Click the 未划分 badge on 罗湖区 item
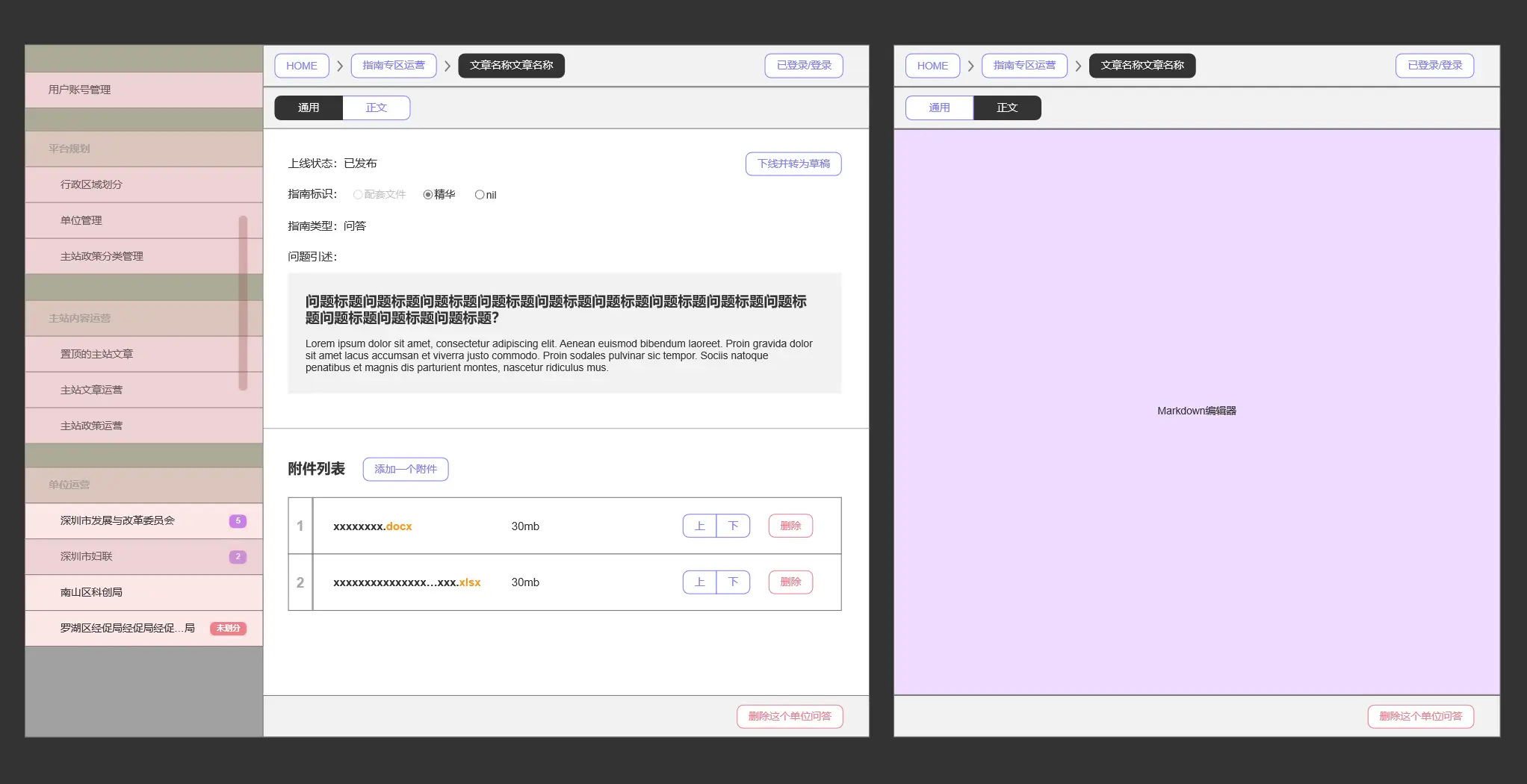 pos(228,628)
